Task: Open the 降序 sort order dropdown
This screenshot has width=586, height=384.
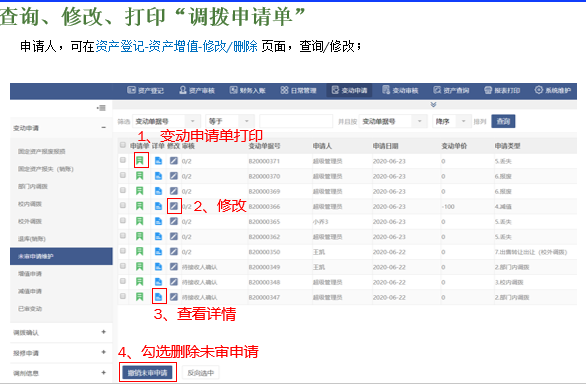Action: coord(451,121)
